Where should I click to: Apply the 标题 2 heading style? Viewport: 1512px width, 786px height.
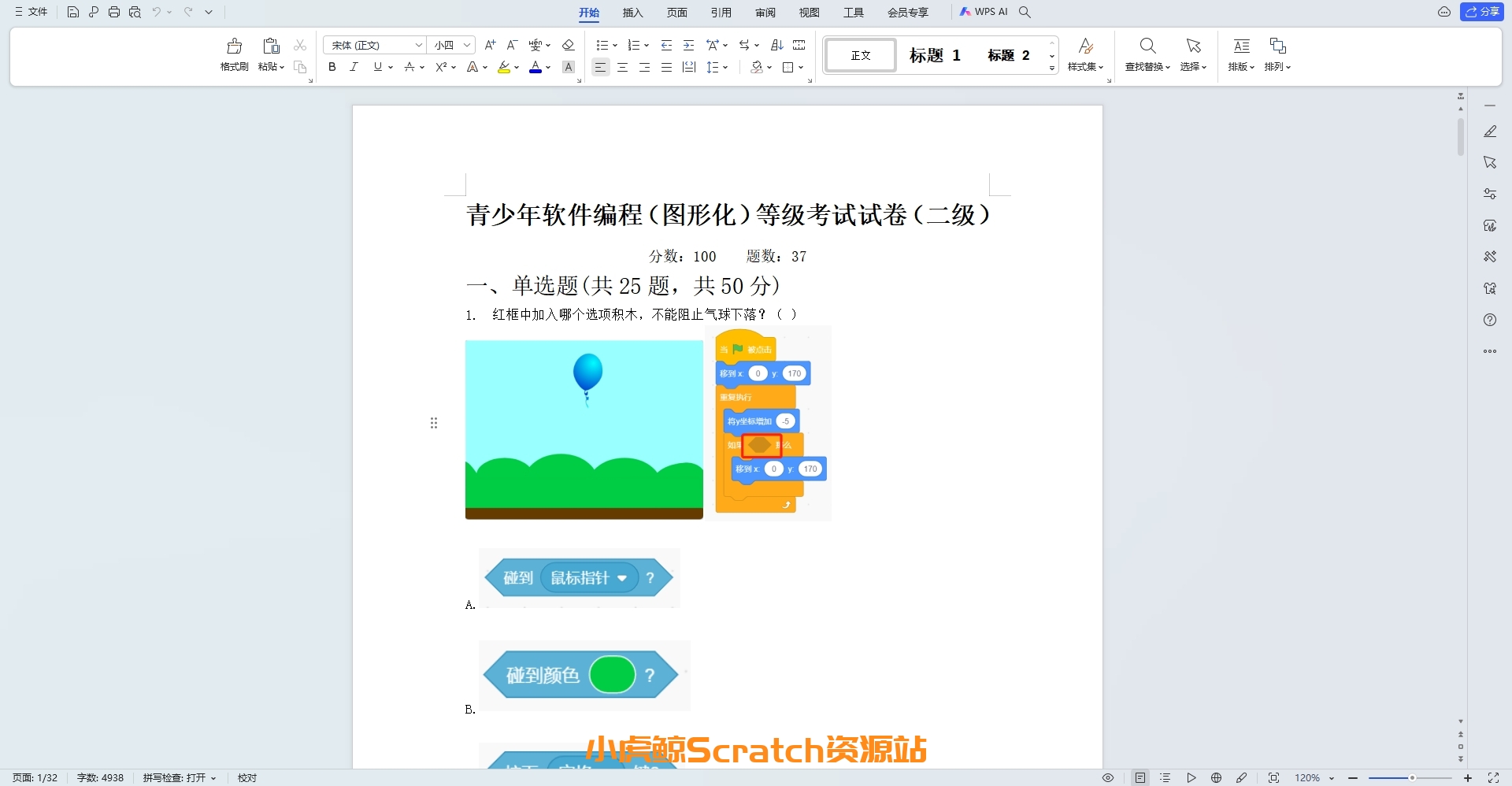tap(1009, 55)
